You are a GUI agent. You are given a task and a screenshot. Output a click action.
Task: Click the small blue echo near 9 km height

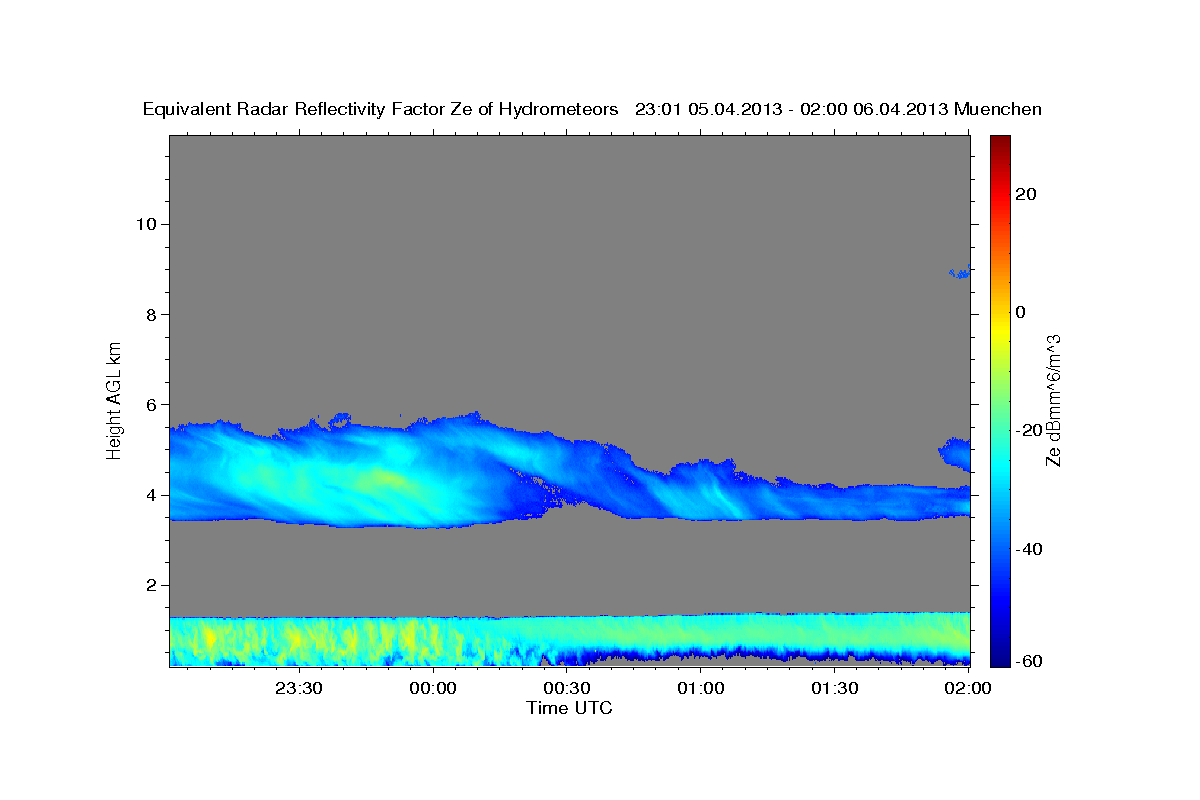[960, 272]
